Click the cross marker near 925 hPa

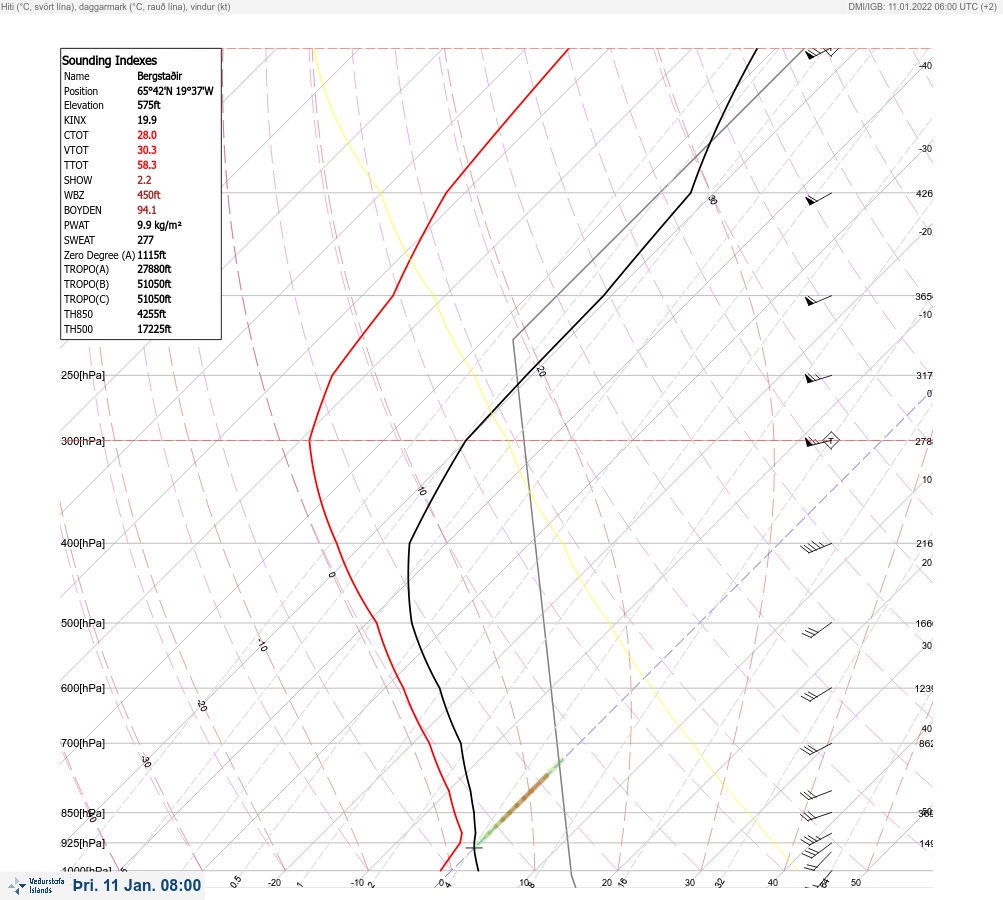(x=474, y=847)
